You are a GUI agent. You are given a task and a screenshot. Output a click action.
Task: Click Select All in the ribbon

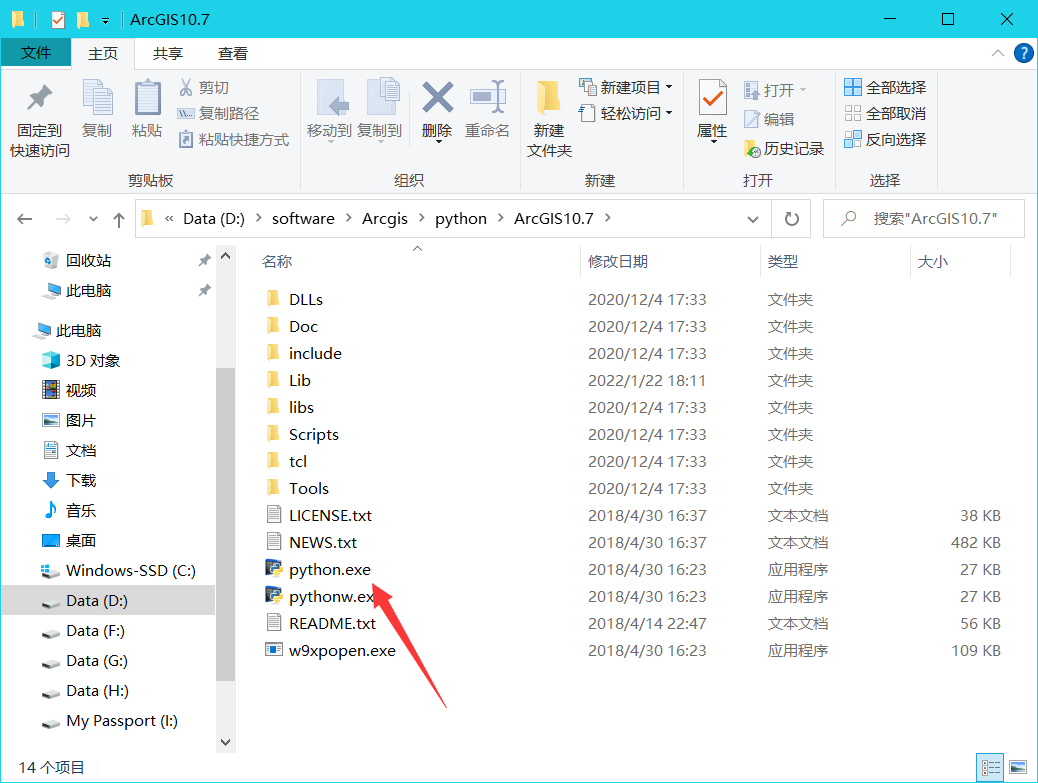click(x=885, y=88)
